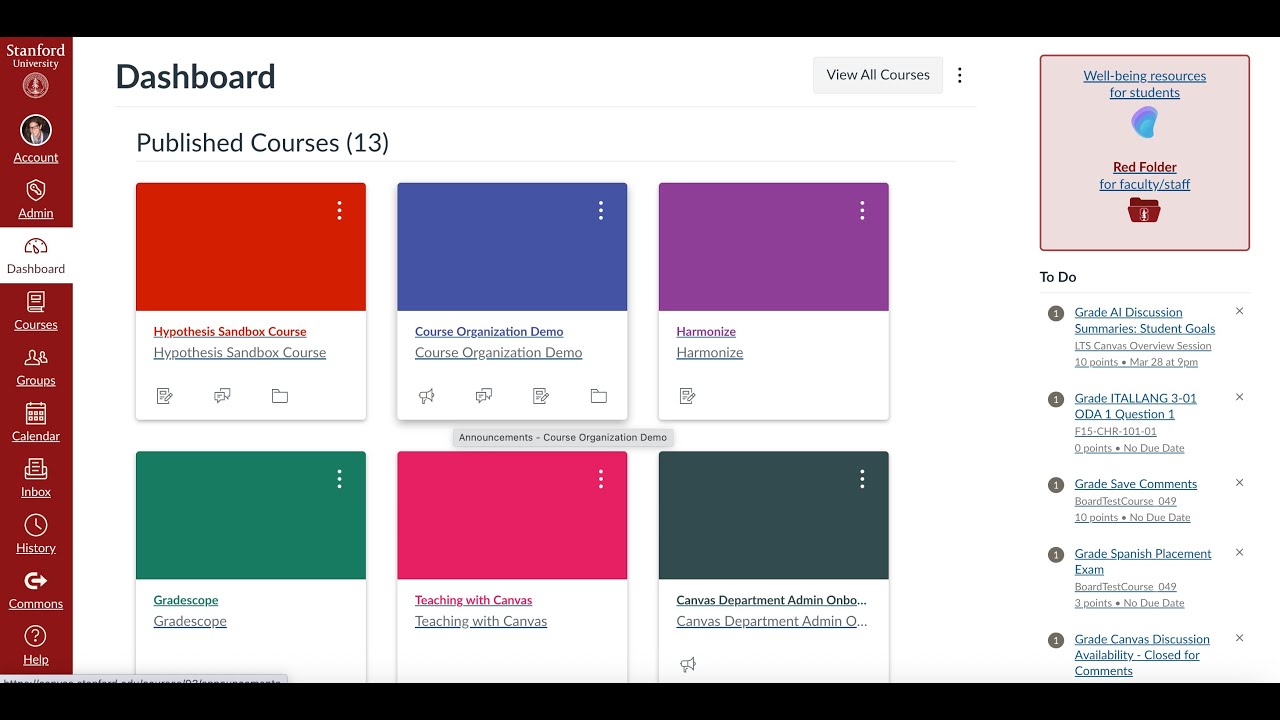Open Grade AI Discussion Summaries: Student Goals link
Image resolution: width=1280 pixels, height=720 pixels.
[1145, 320]
